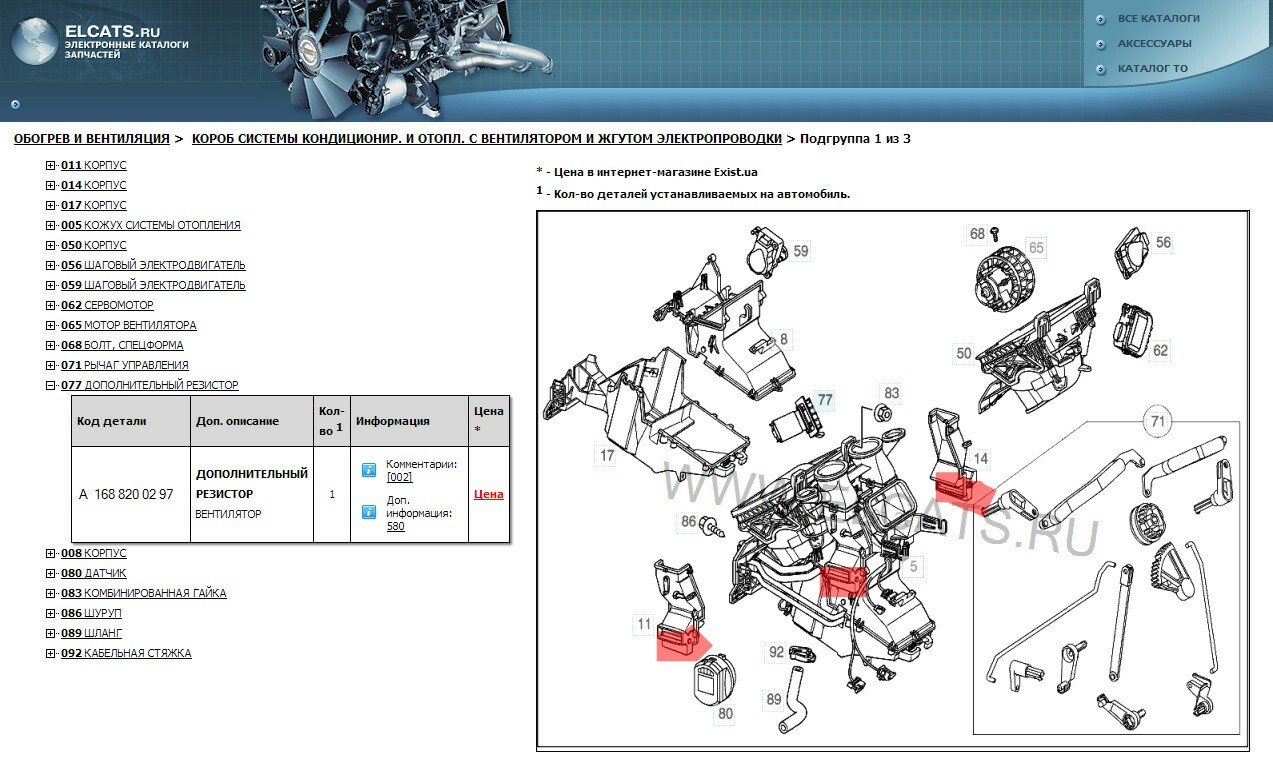Expand 092 КАБЕЛЬНАЯ СТЯЖКА node

tap(51, 653)
